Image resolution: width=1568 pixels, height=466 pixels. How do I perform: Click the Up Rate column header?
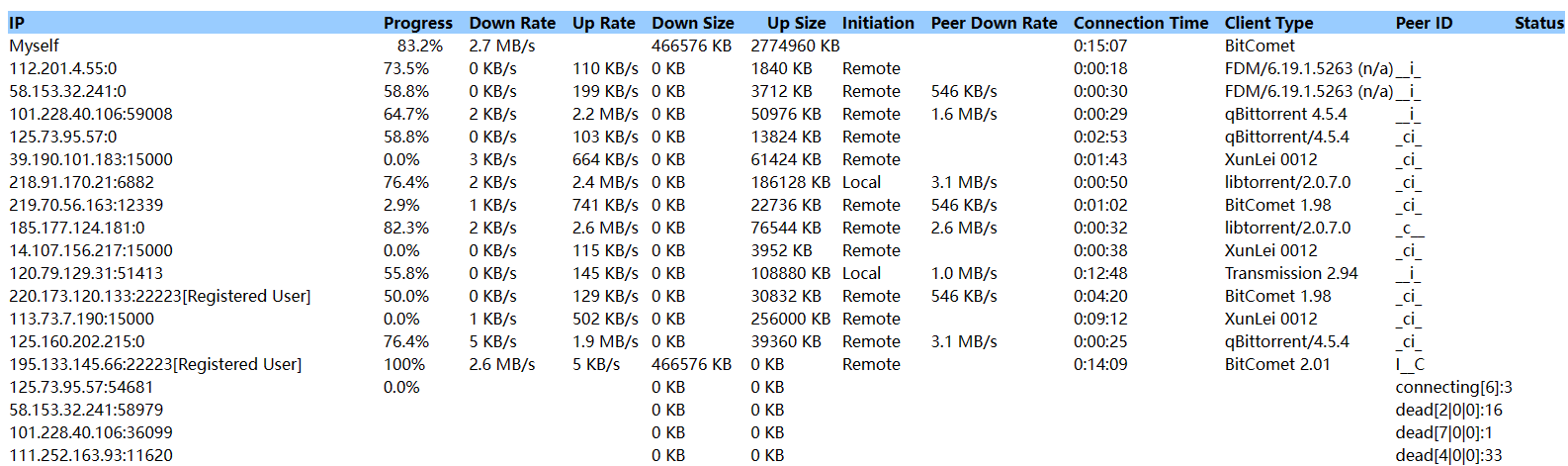pos(603,23)
